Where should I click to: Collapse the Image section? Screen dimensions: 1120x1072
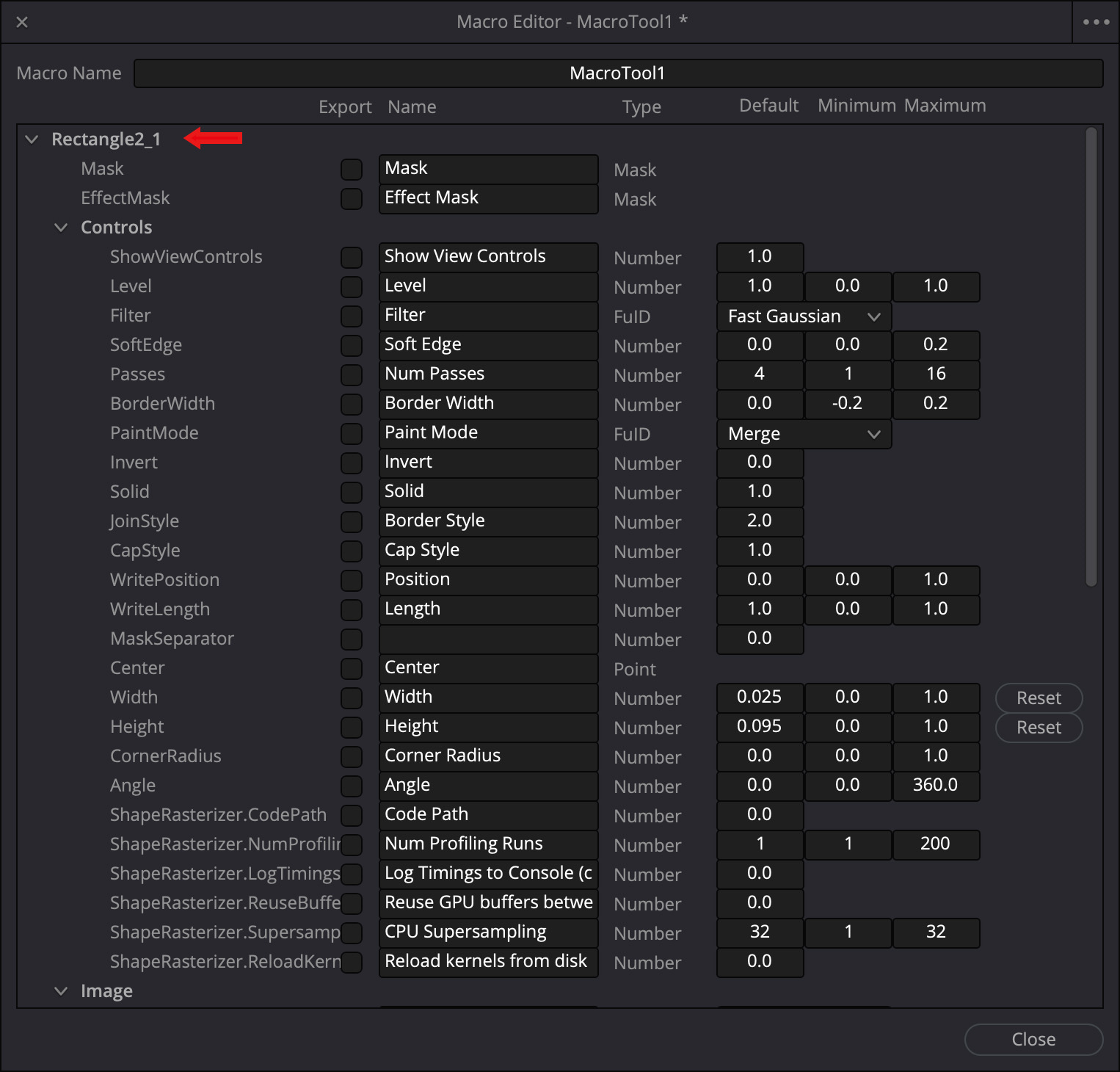(61, 991)
